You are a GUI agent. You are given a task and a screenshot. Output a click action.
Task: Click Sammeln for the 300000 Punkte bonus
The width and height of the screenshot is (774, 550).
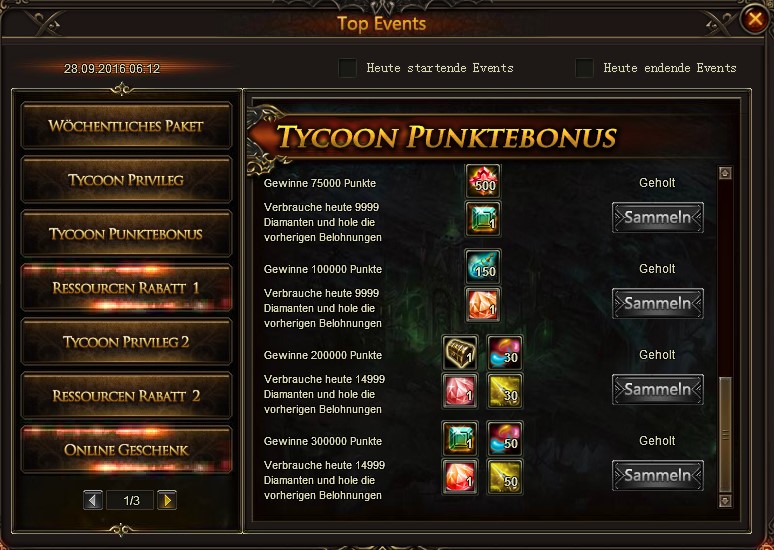click(x=658, y=475)
